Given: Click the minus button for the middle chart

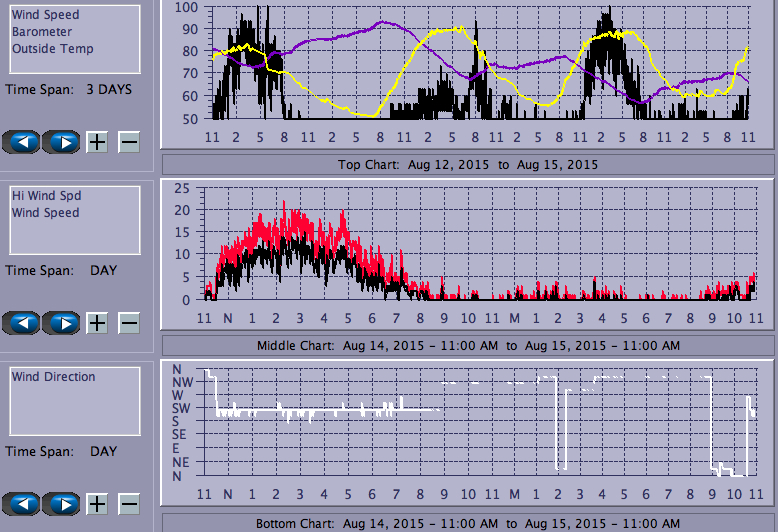Looking at the screenshot, I should point(129,322).
